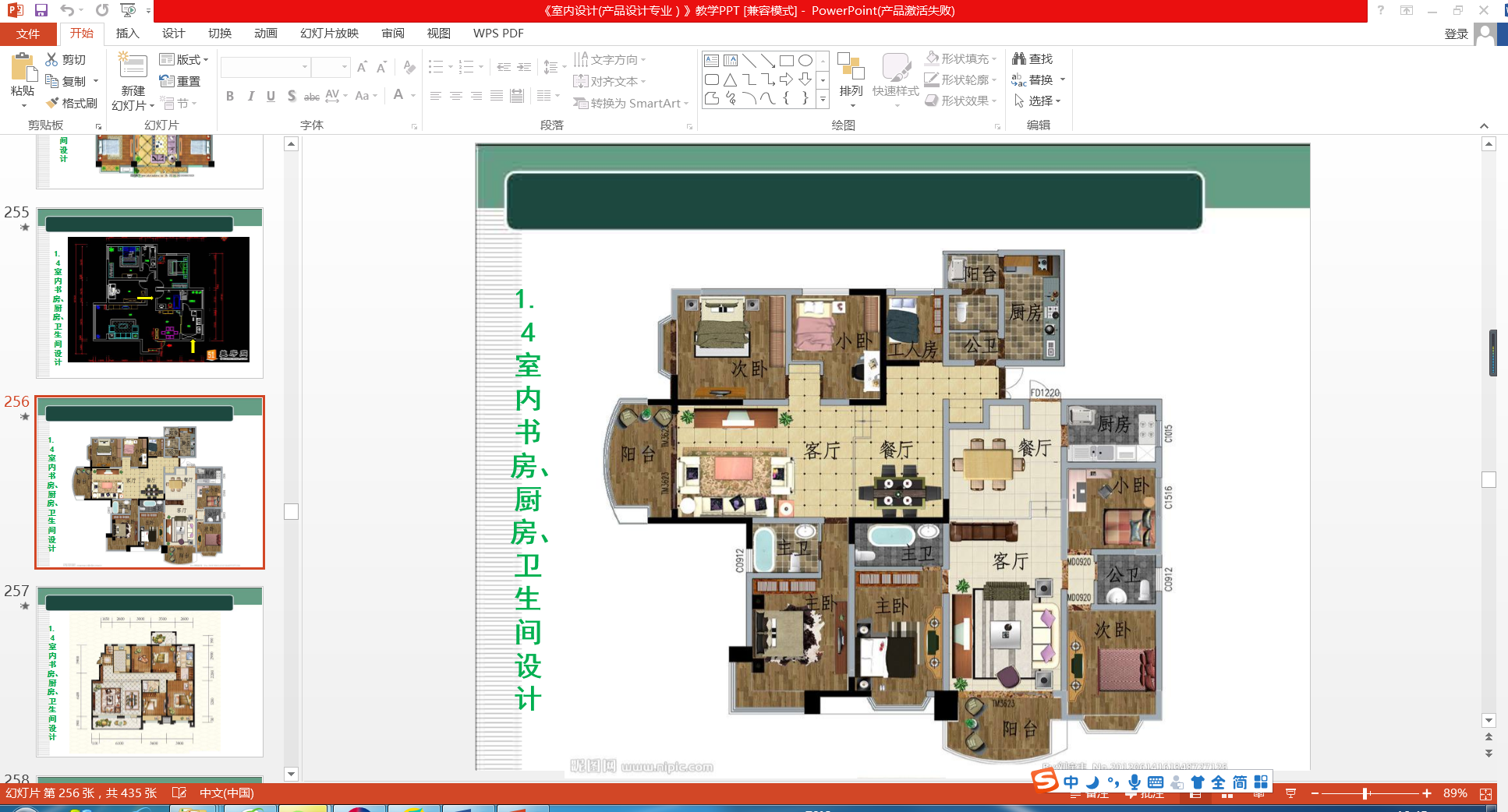Select the oval shape in the shapes gallery
The width and height of the screenshot is (1508, 812).
point(805,61)
